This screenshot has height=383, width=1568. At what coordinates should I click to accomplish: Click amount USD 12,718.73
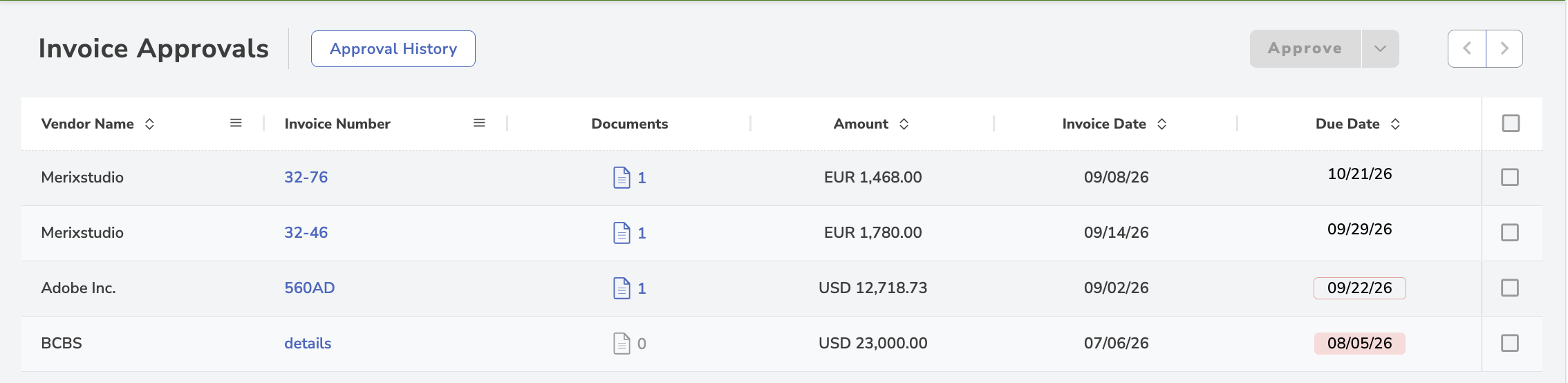pyautogui.click(x=873, y=288)
